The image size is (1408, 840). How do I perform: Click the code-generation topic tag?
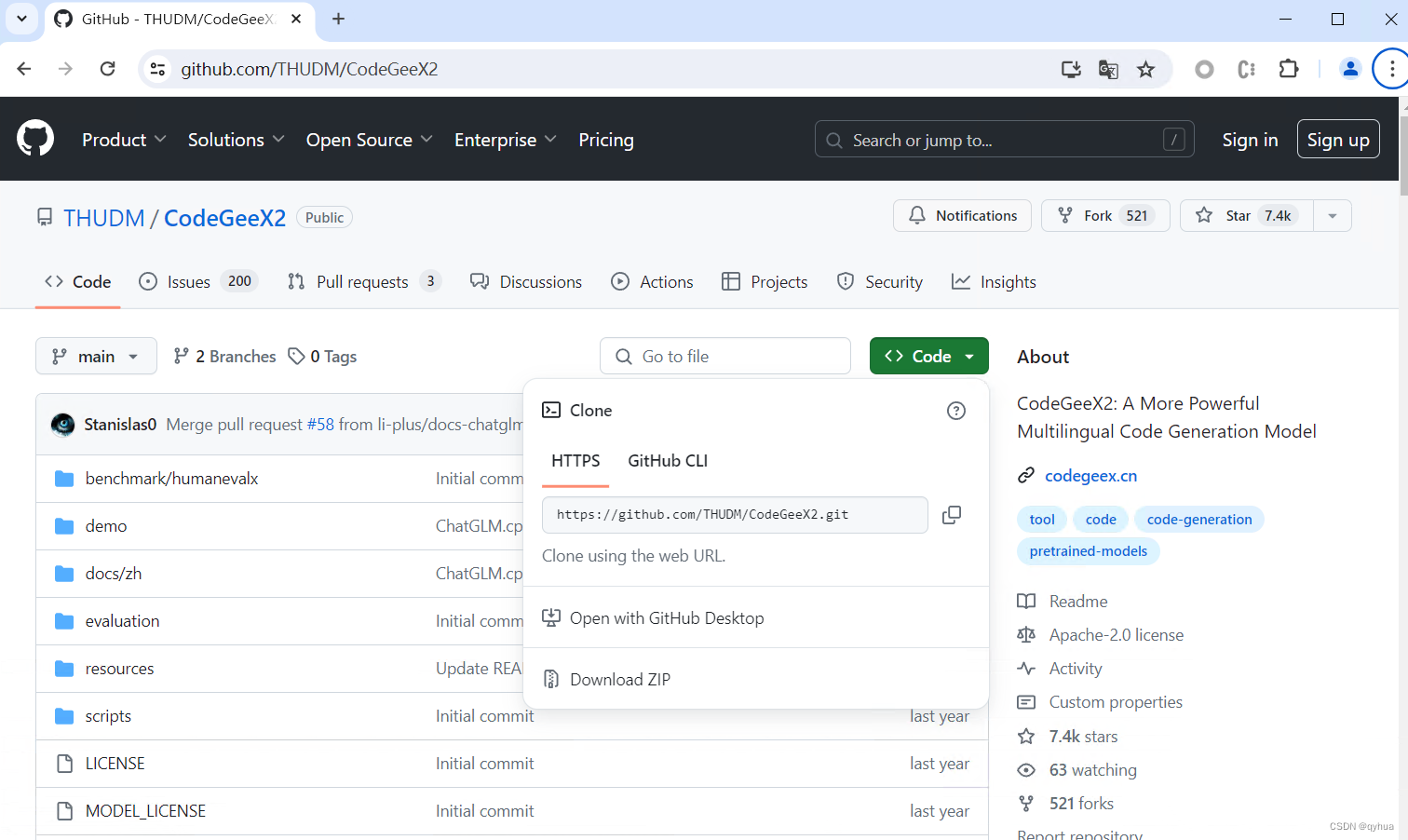tap(1198, 520)
